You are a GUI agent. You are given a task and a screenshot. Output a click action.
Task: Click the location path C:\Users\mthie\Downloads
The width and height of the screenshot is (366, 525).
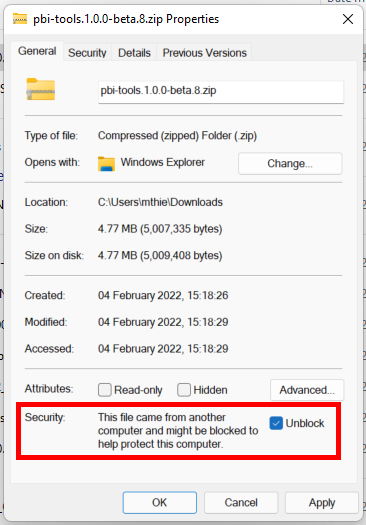click(x=160, y=202)
